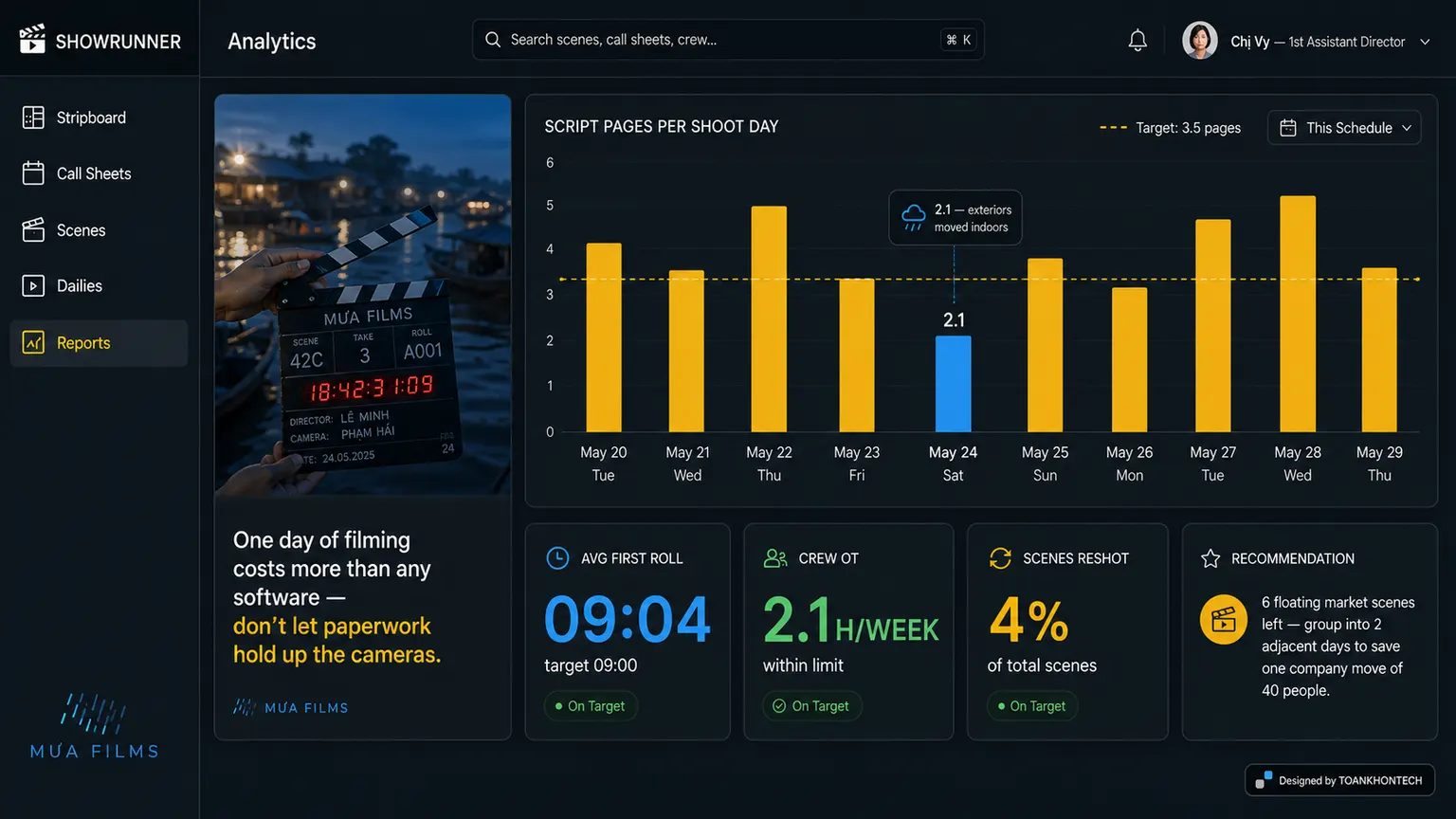Click the 'SCRIPT PAGES PER SHOOT DAY' title
Viewport: 1456px width, 819px height.
point(662,126)
